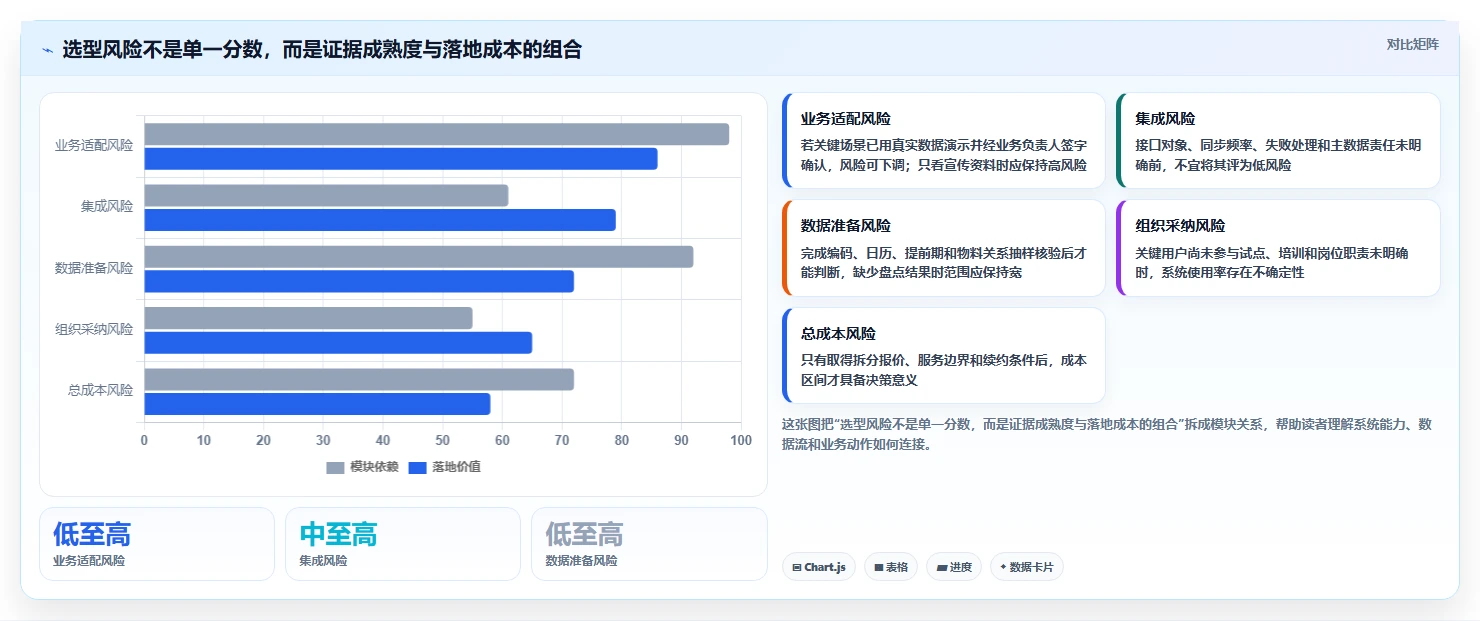Click the gray 模块依赖 bar for 集成风险
The height and width of the screenshot is (621, 1480).
pyautogui.click(x=326, y=195)
